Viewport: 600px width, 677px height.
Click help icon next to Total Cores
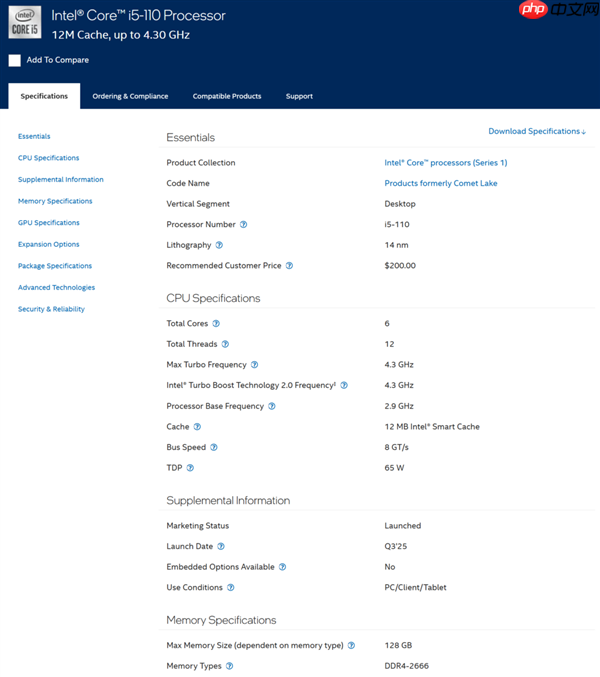click(x=216, y=324)
